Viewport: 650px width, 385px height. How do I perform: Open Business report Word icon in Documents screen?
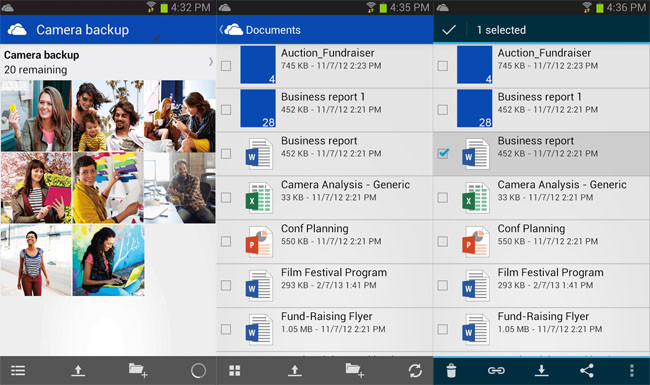[259, 154]
